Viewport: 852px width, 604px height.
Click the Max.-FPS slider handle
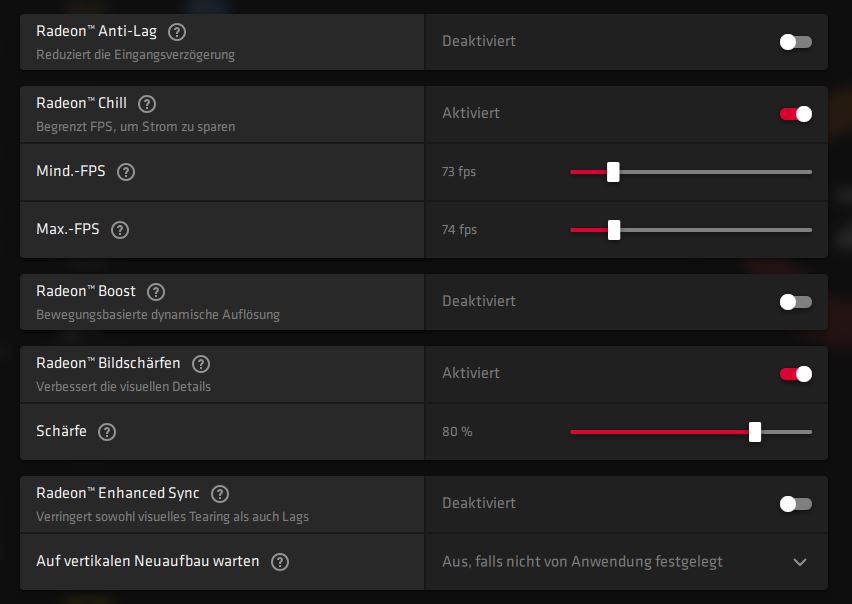point(614,230)
